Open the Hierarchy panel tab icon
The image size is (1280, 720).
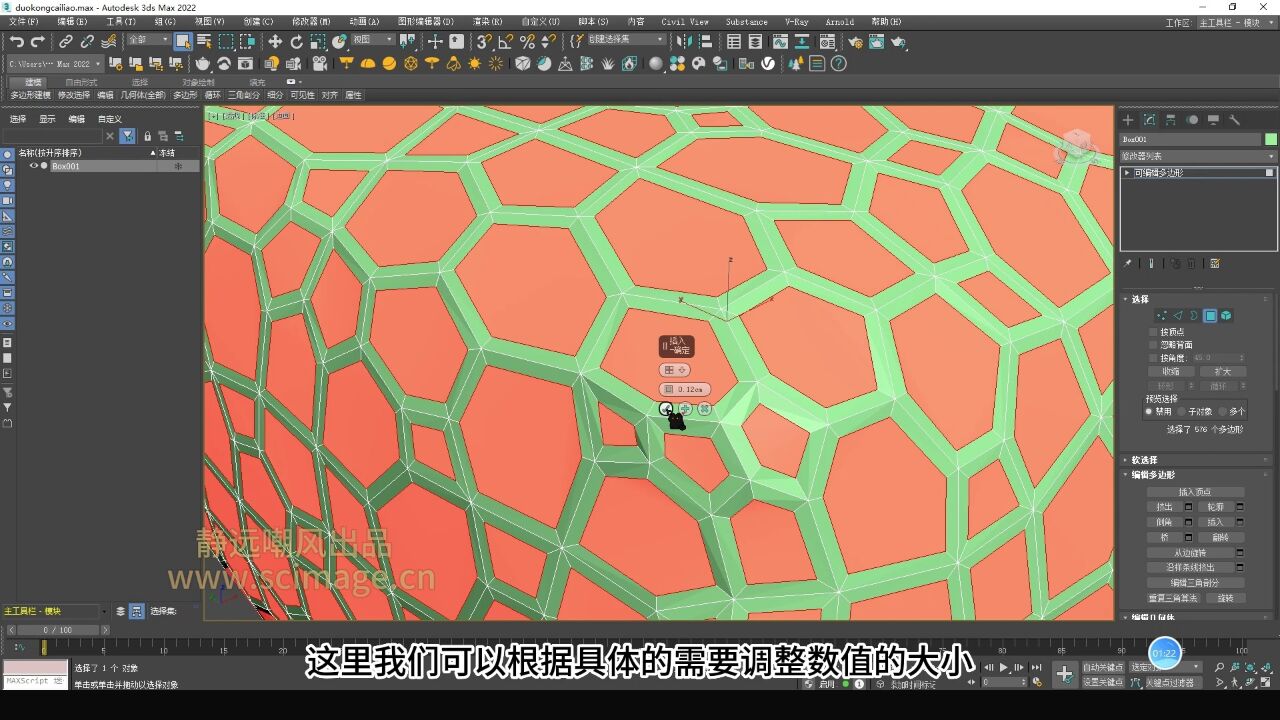[x=1170, y=120]
